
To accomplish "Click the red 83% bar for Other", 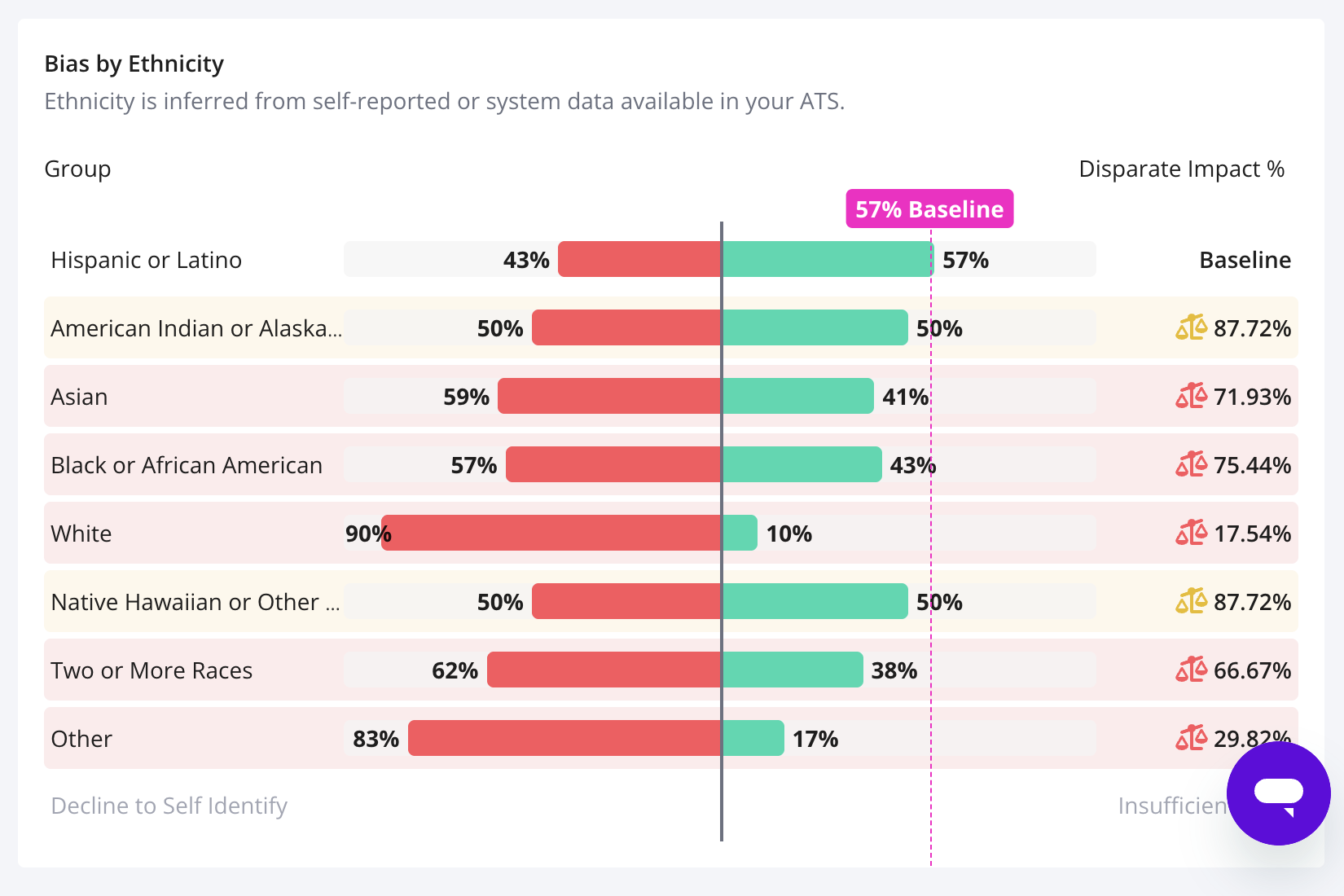I will (x=564, y=738).
